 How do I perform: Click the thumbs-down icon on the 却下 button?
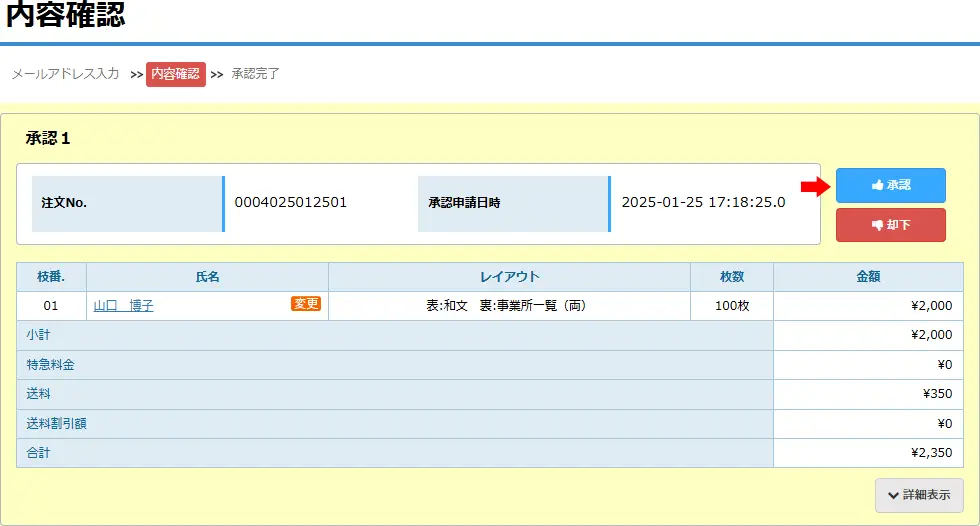pyautogui.click(x=877, y=225)
